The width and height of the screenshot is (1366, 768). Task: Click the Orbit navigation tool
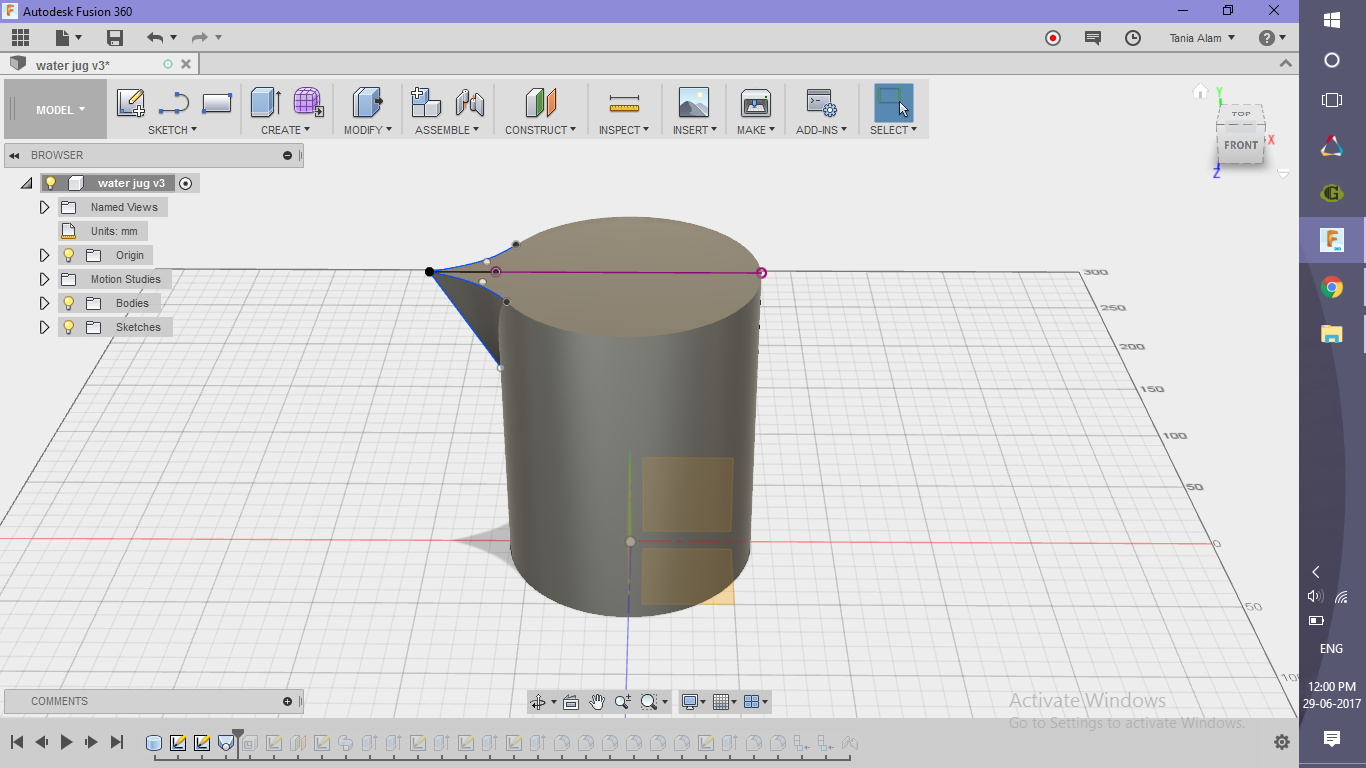(538, 702)
